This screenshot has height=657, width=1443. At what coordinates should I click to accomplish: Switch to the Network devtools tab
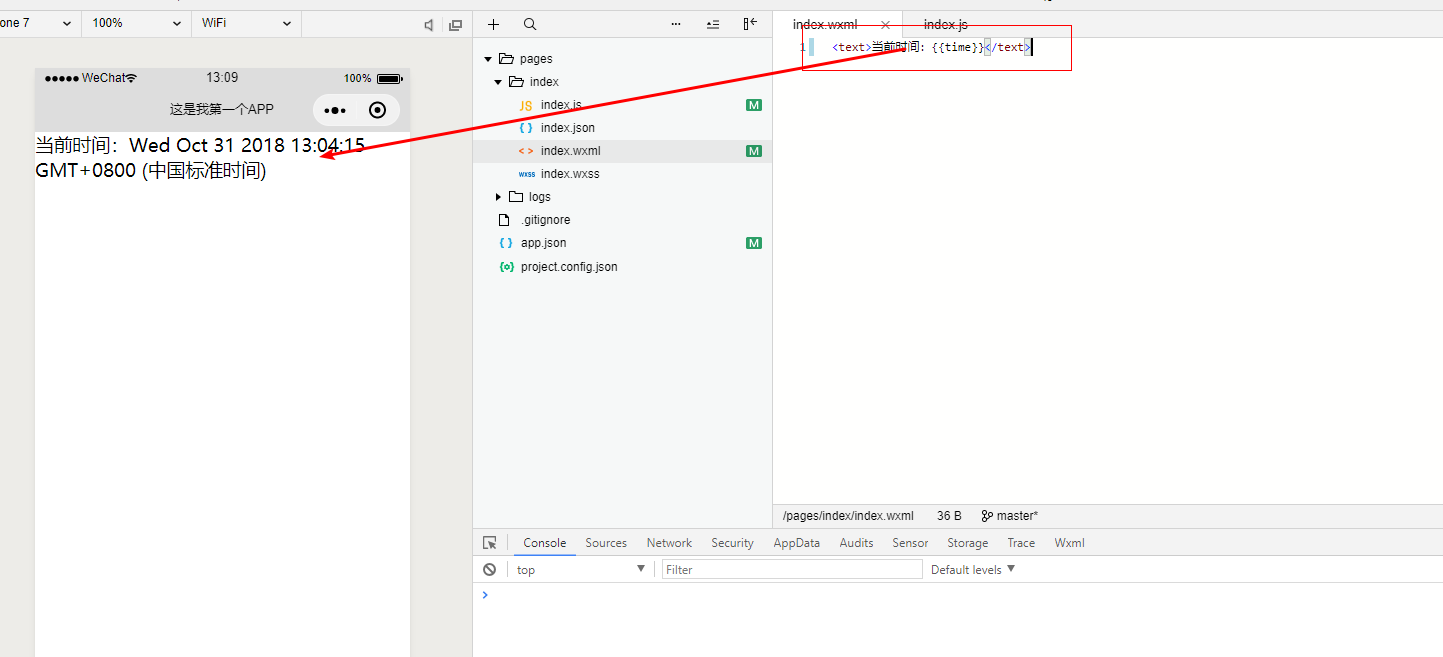(x=669, y=543)
